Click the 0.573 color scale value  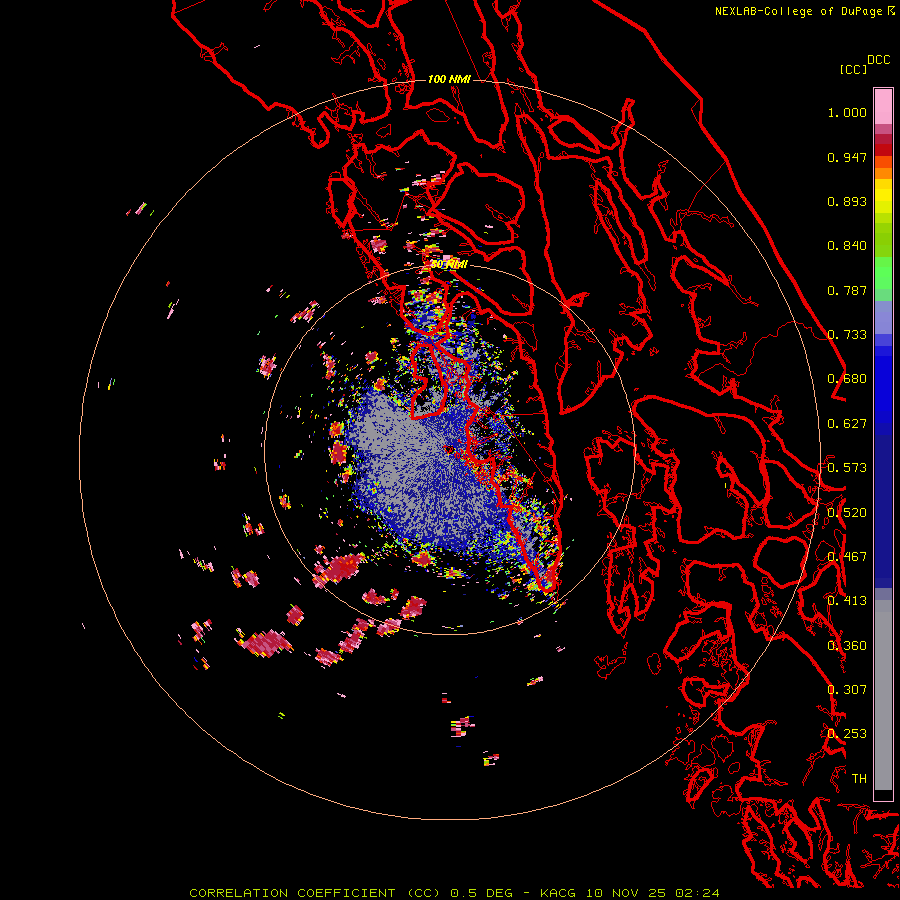[847, 468]
